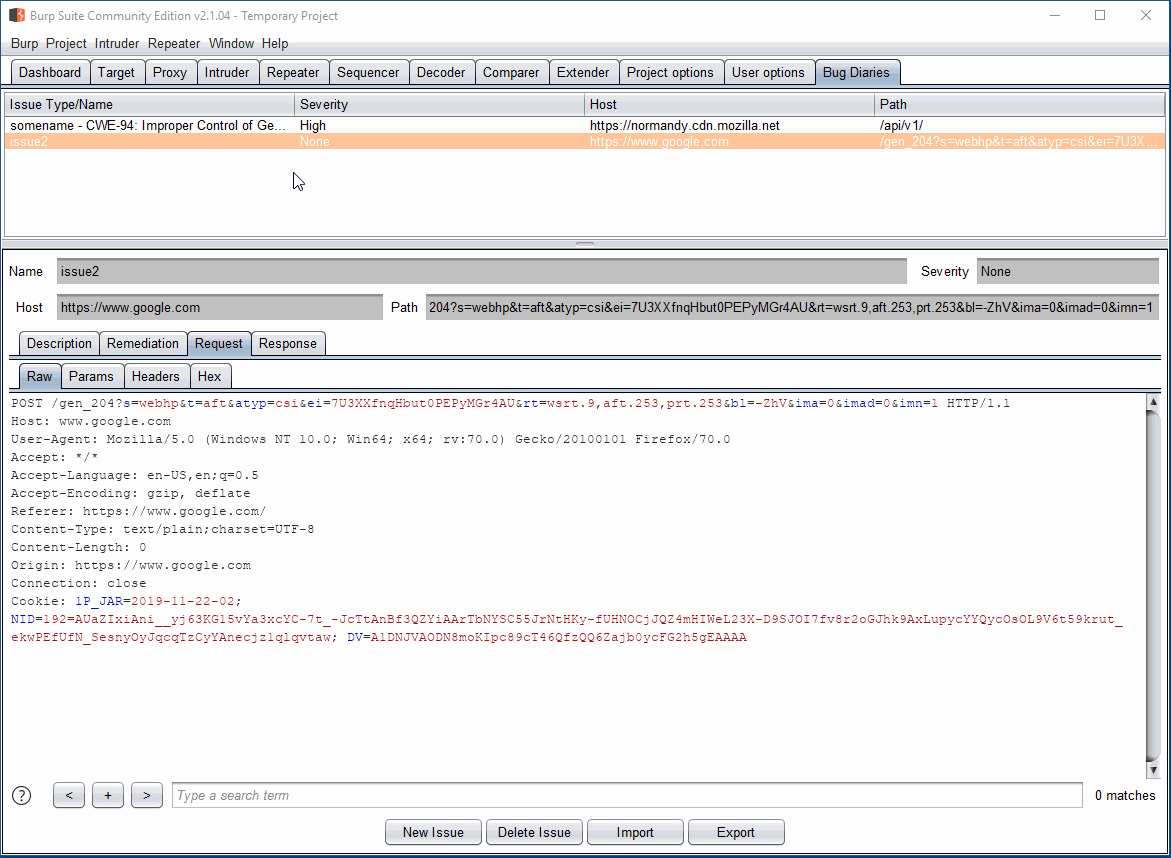Click the Delete Issue button
1171x858 pixels.
[534, 832]
